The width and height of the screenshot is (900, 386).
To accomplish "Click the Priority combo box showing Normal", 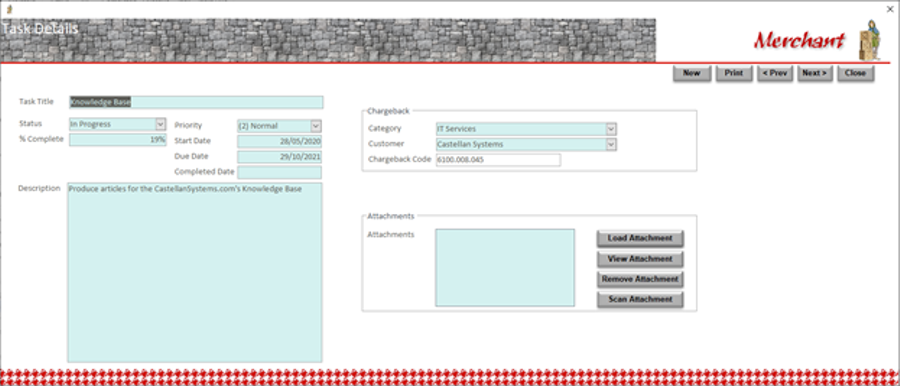I will click(x=280, y=126).
